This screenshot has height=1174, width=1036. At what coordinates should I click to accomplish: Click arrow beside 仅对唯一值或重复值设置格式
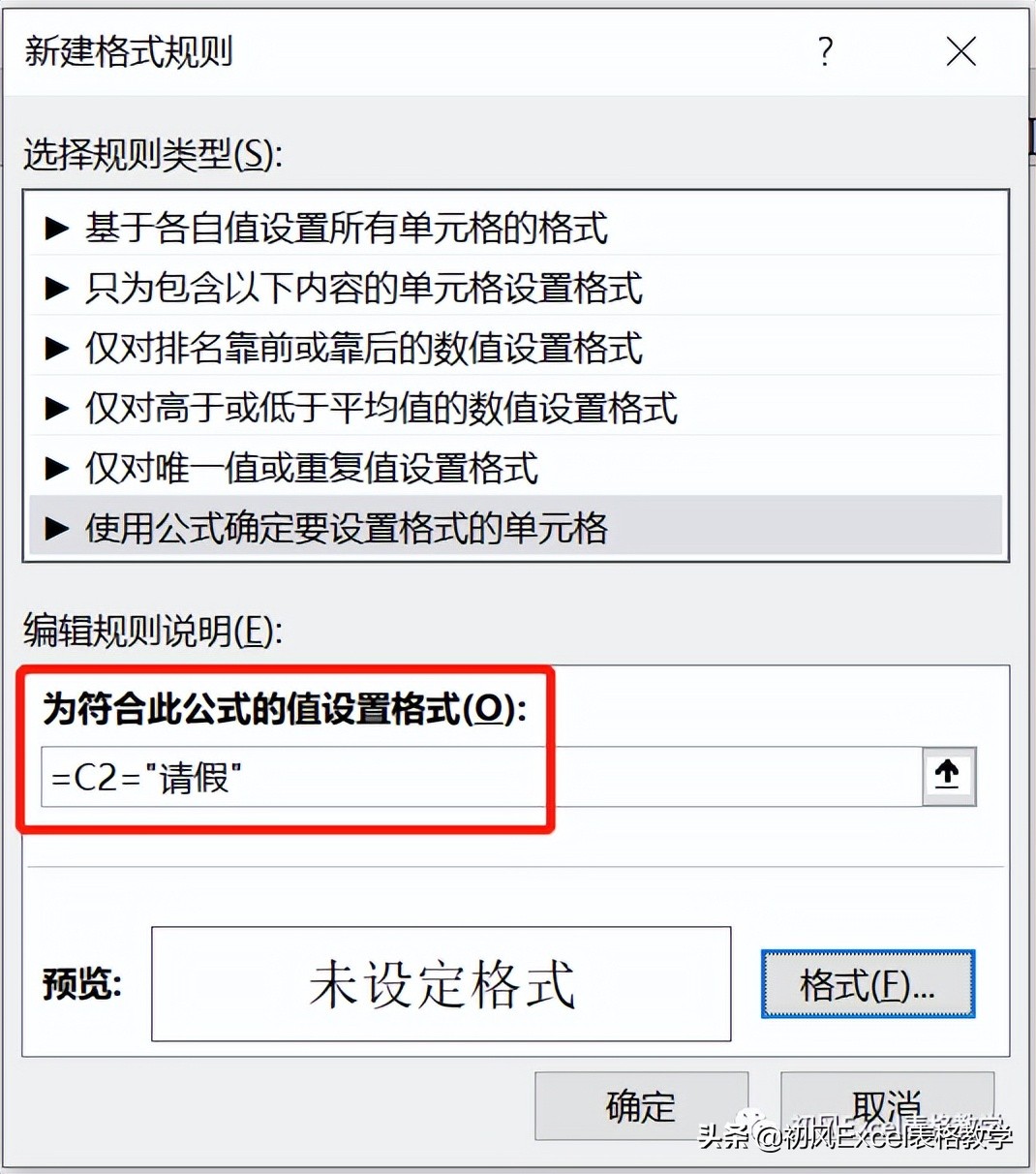point(57,469)
